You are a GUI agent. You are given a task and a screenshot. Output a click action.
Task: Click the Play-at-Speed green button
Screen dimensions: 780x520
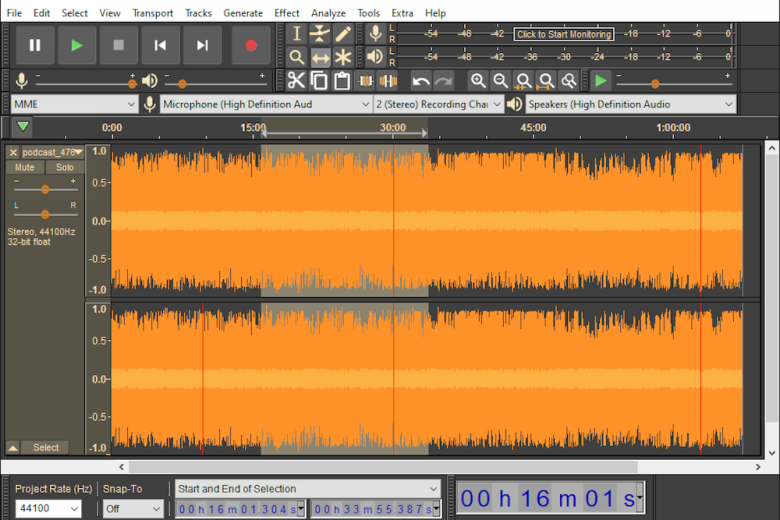point(601,81)
